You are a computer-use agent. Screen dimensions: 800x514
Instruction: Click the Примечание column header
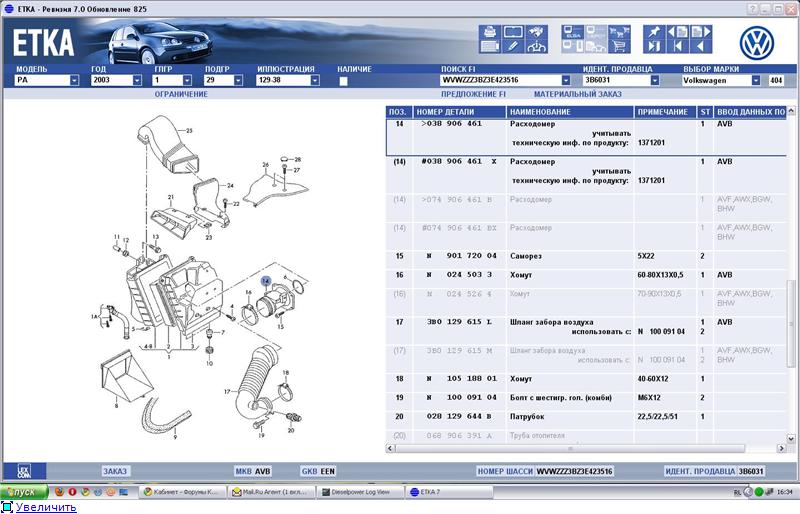665,112
